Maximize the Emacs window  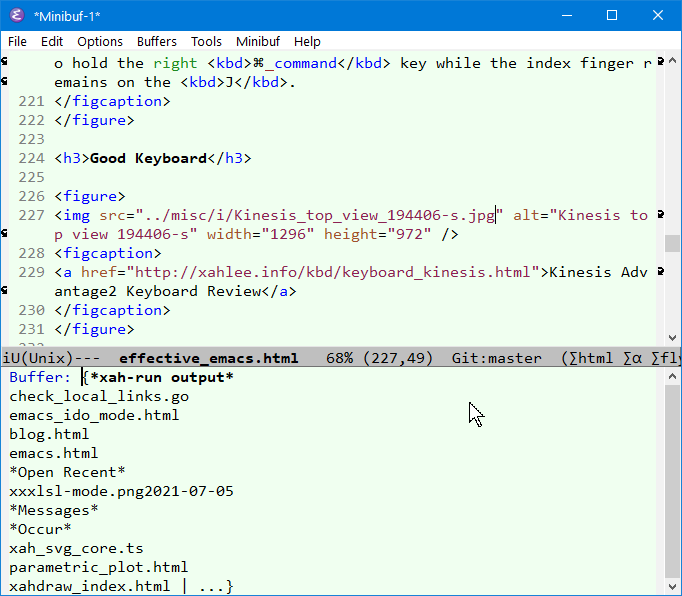coord(612,16)
